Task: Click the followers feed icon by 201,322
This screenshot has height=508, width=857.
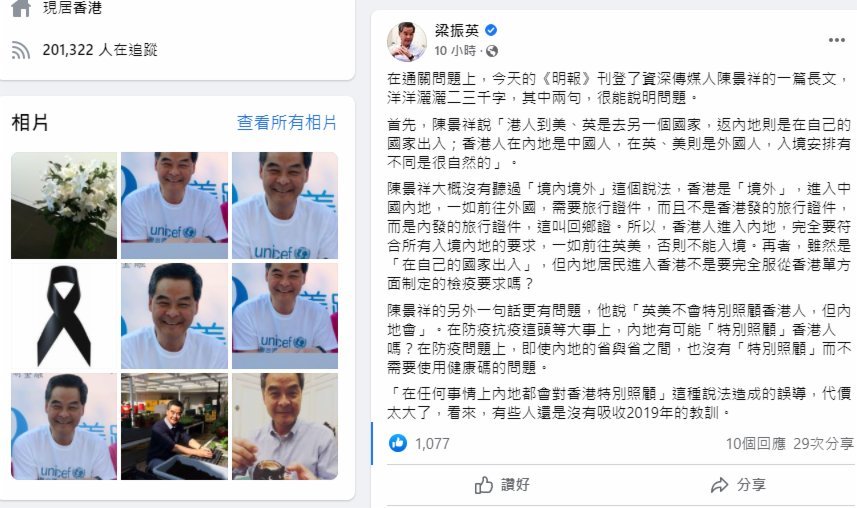Action: click(21, 50)
